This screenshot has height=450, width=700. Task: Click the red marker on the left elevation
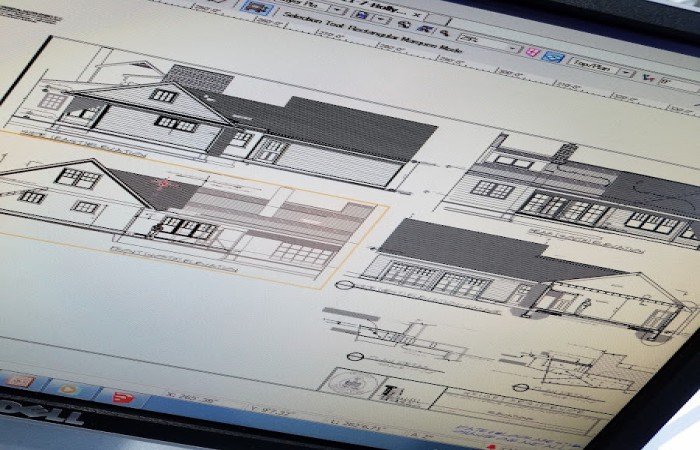[x=162, y=184]
